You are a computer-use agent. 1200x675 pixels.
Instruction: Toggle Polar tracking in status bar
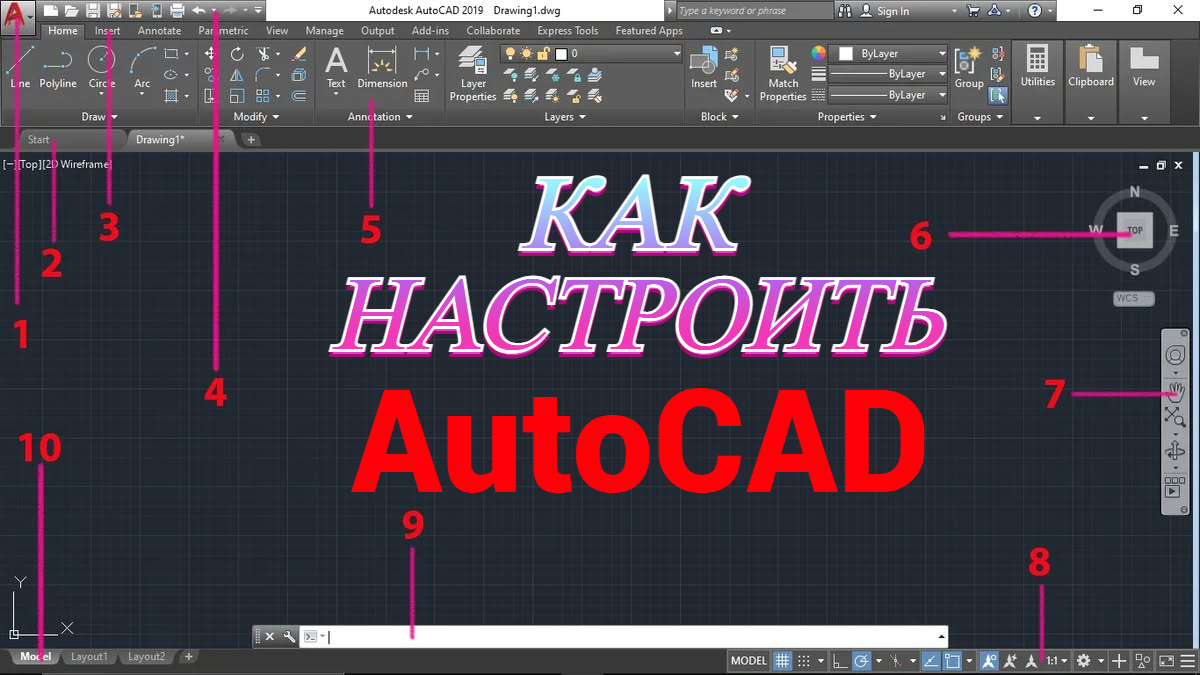tap(861, 661)
